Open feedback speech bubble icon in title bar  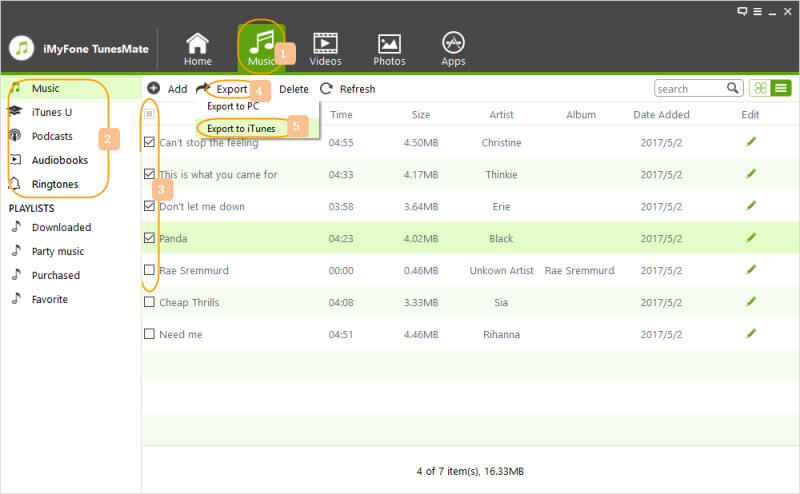point(742,11)
